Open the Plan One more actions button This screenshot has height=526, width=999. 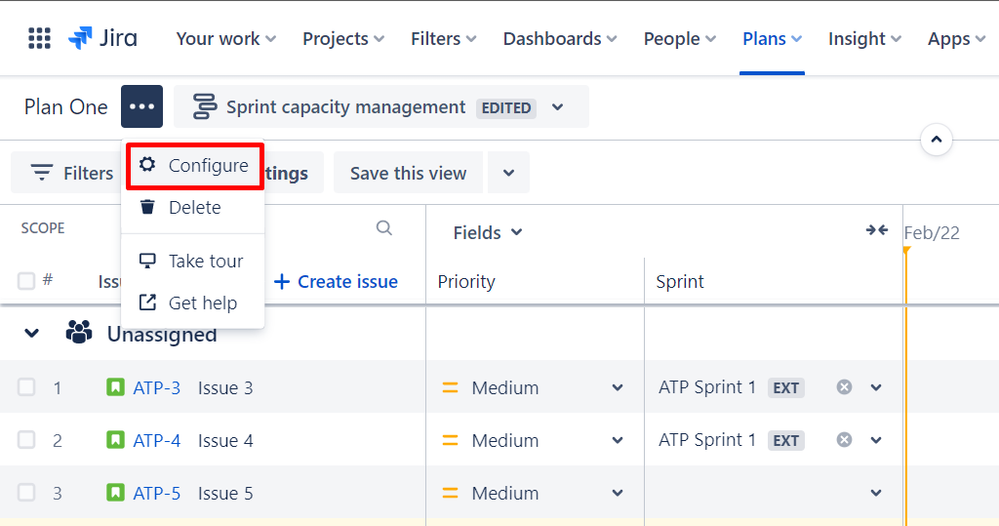[142, 106]
